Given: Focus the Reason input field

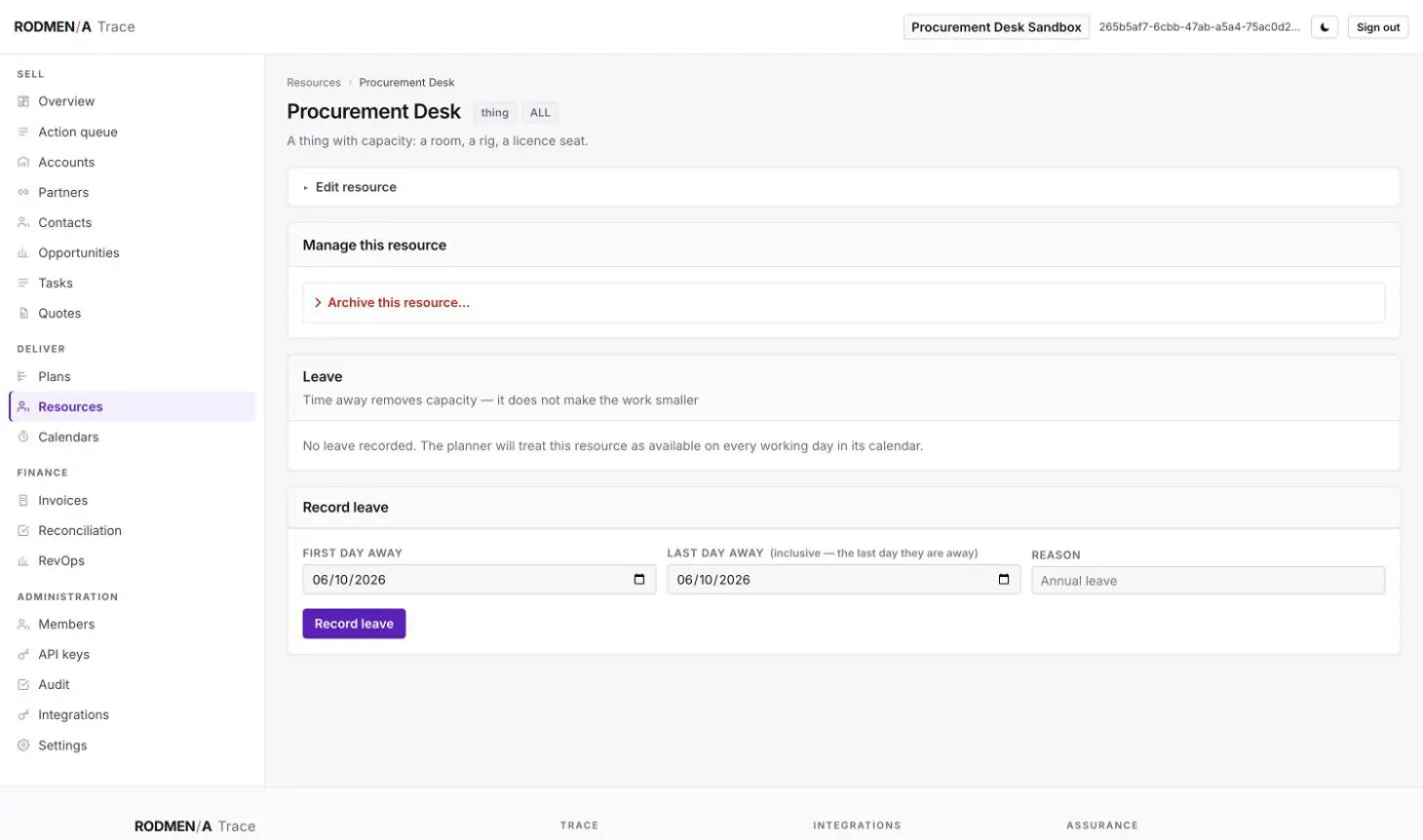Looking at the screenshot, I should 1208,581.
